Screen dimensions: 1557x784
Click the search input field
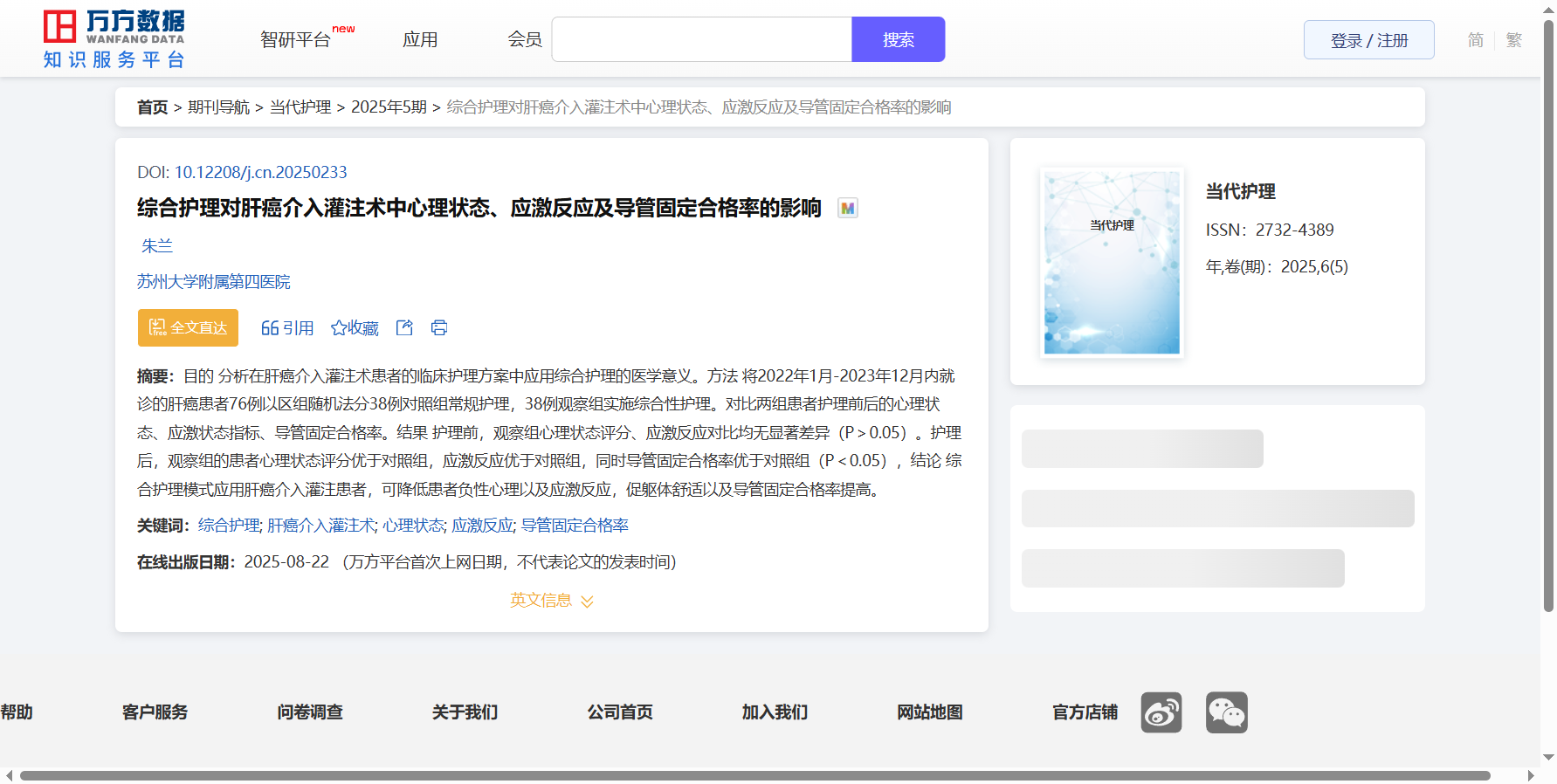[x=701, y=39]
